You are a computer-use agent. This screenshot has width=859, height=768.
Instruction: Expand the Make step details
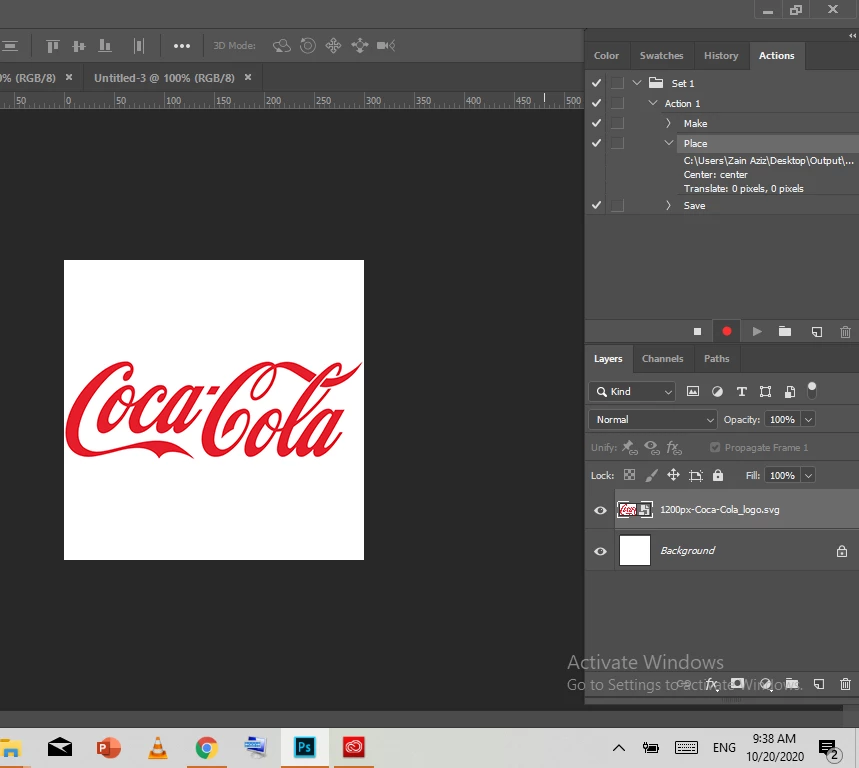668,123
